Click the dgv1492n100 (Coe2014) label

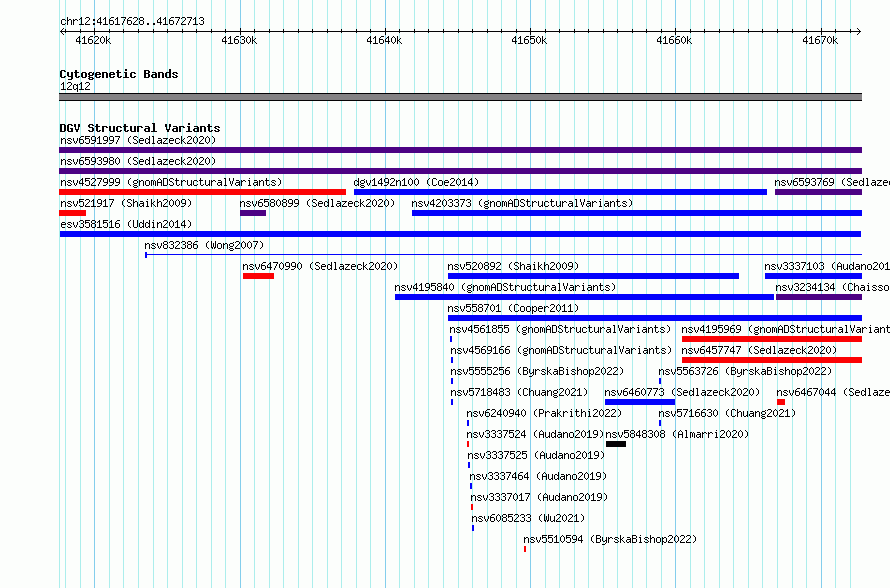tap(416, 182)
